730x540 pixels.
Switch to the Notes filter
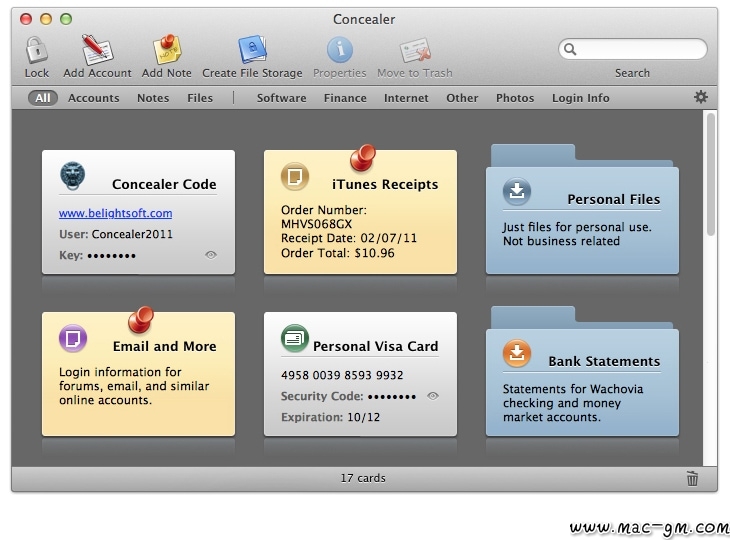click(x=153, y=98)
